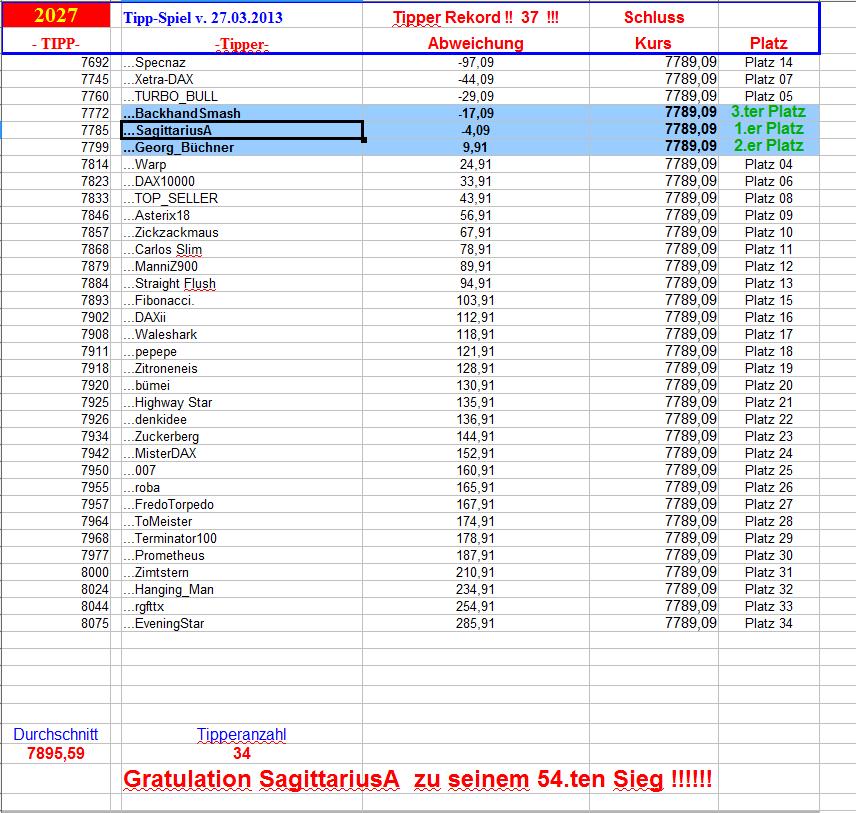Click the '...DAX10000' tipper cell
The height and width of the screenshot is (813, 856).
tap(241, 181)
